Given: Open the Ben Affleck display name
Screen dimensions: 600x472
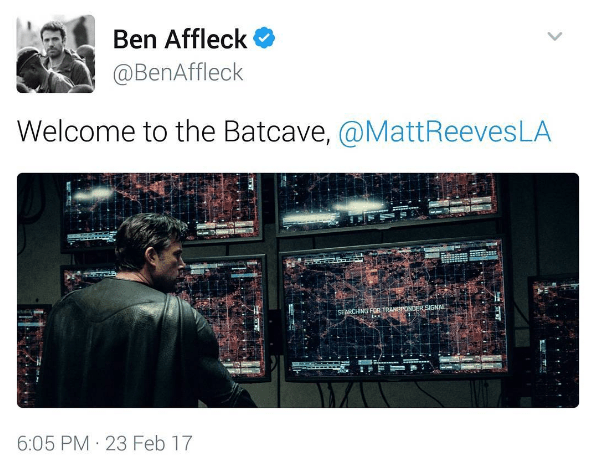Looking at the screenshot, I should point(180,39).
